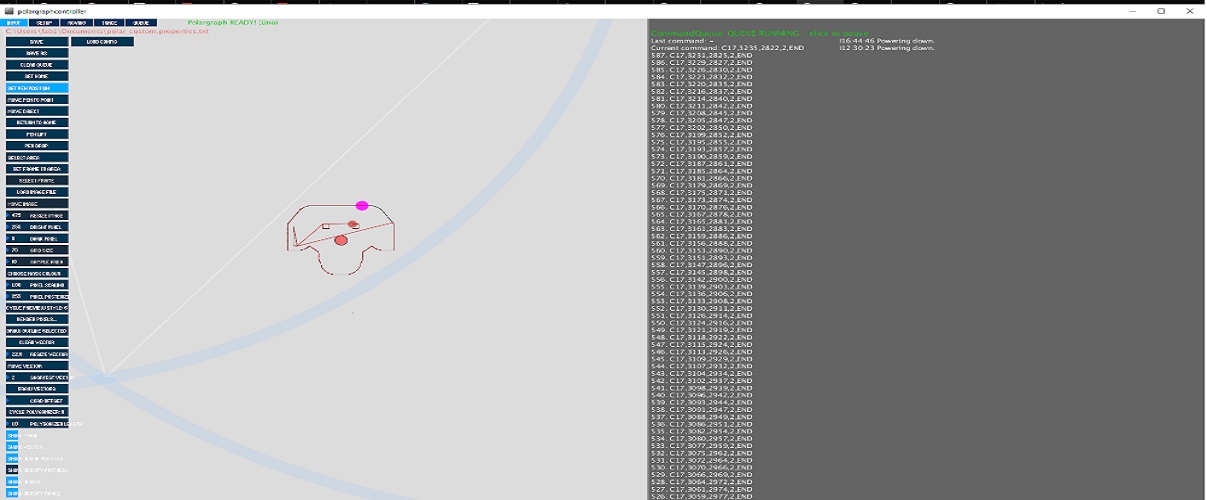1207x500 pixels.
Task: Select queue entry '587. C17,3231,2825,2,END'
Action: (x=702, y=55)
